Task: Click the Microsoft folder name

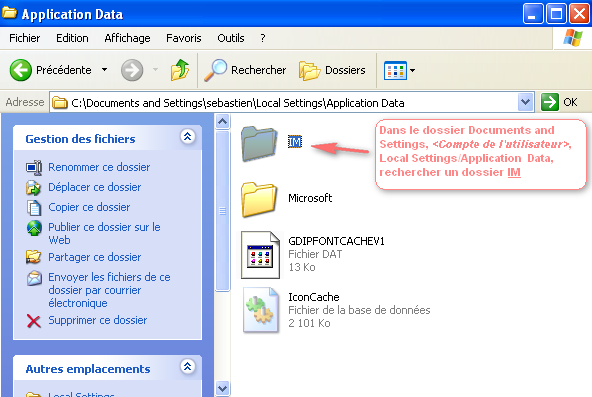Action: click(310, 198)
